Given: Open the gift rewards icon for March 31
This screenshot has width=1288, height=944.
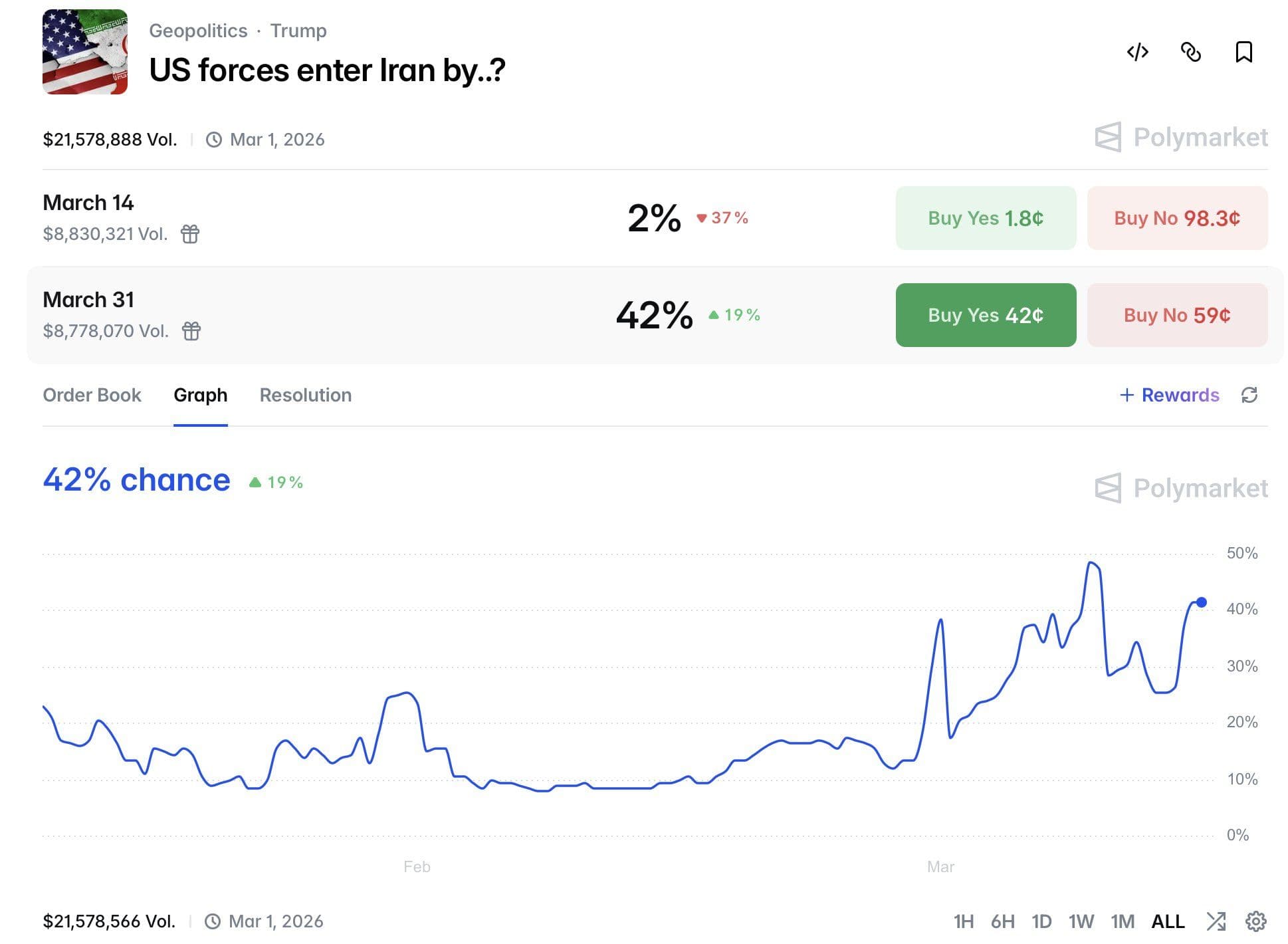Looking at the screenshot, I should (191, 330).
